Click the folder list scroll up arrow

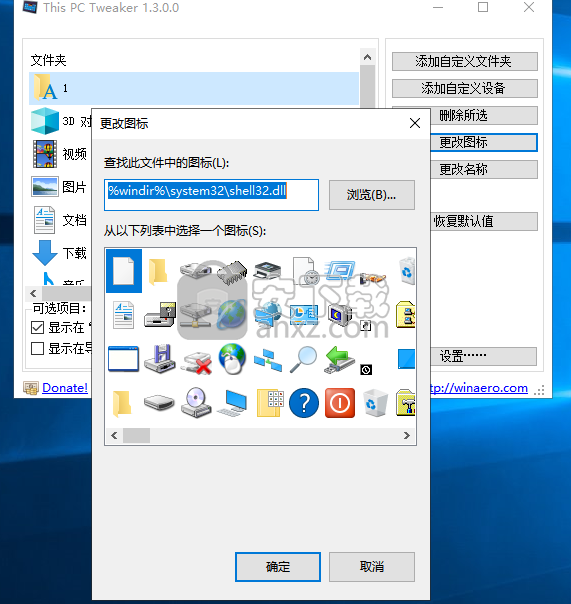click(x=368, y=57)
